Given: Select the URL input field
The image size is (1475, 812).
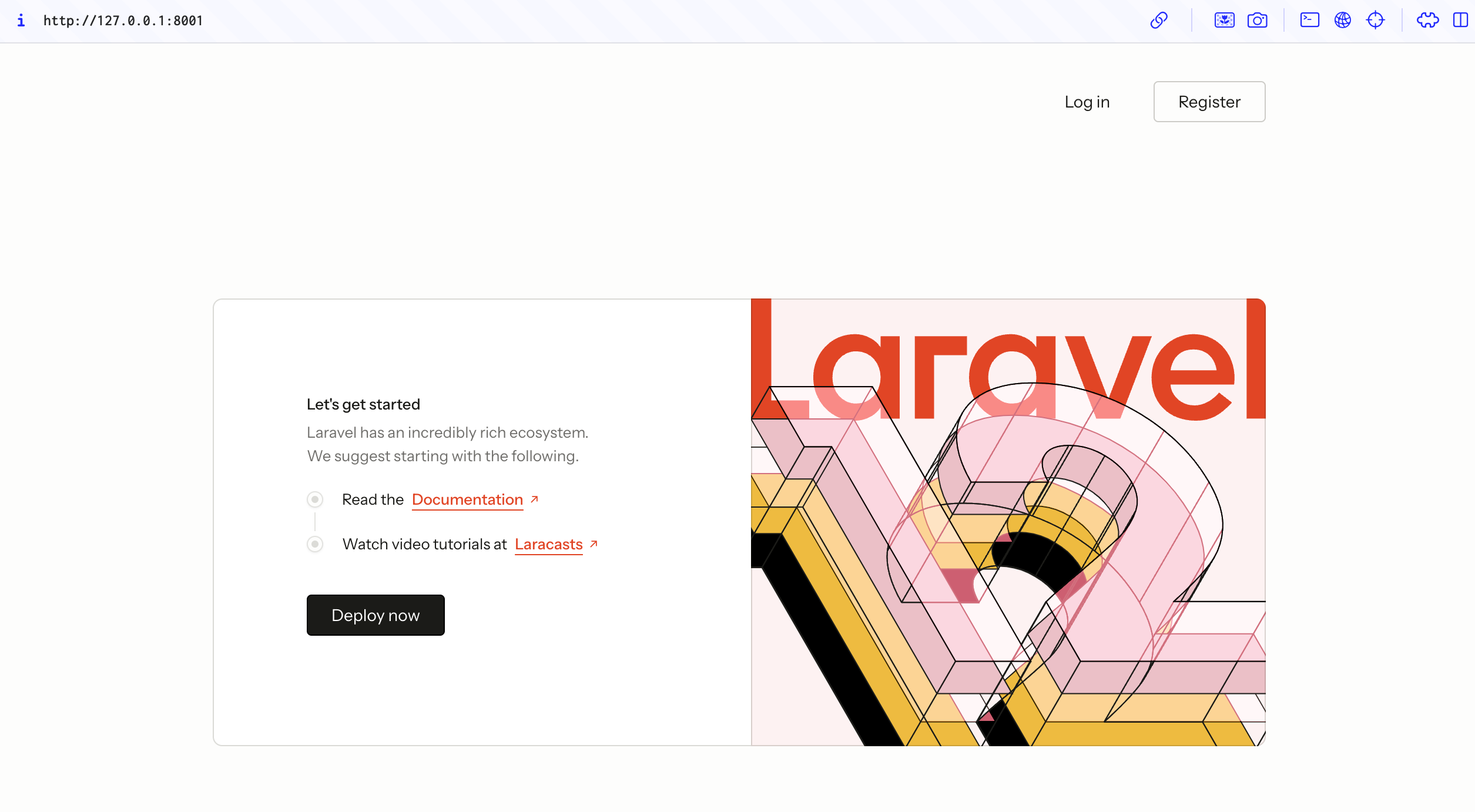Looking at the screenshot, I should pos(123,20).
